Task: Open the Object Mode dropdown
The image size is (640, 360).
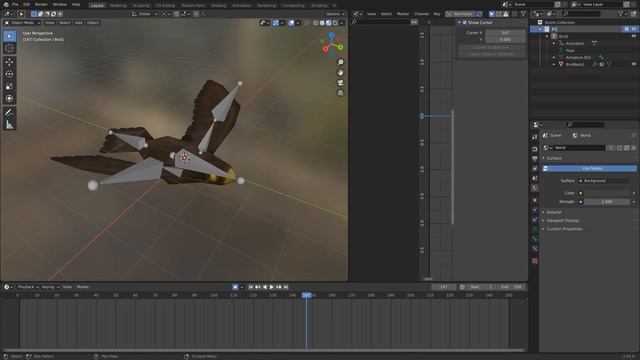Action: (x=22, y=23)
